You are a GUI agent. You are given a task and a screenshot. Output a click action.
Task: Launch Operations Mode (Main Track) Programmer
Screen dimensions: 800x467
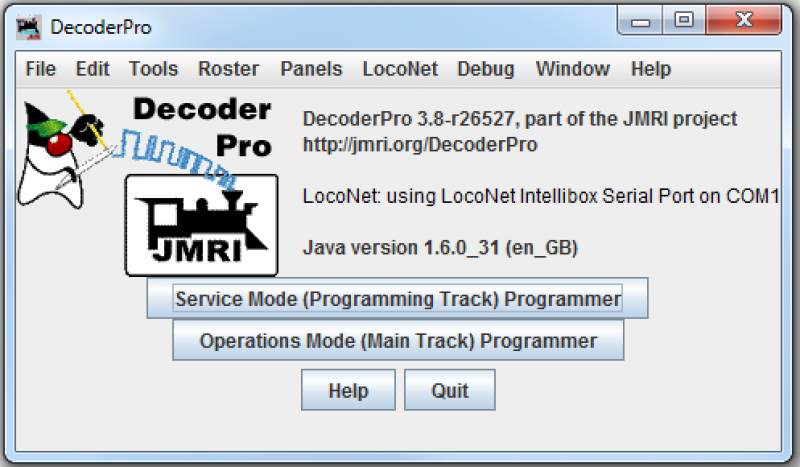(x=398, y=340)
